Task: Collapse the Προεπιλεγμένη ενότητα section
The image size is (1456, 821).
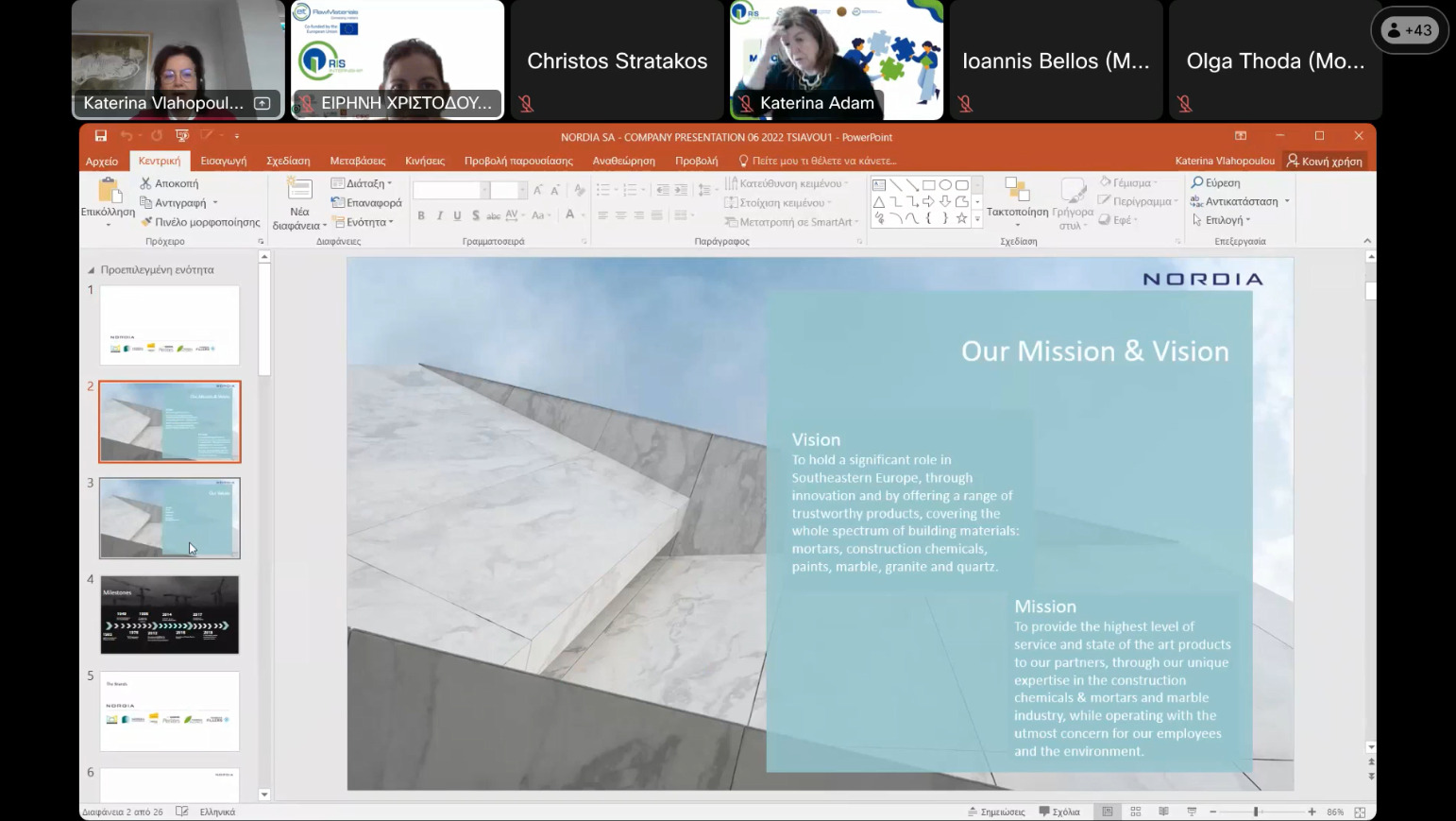Action: pyautogui.click(x=92, y=270)
